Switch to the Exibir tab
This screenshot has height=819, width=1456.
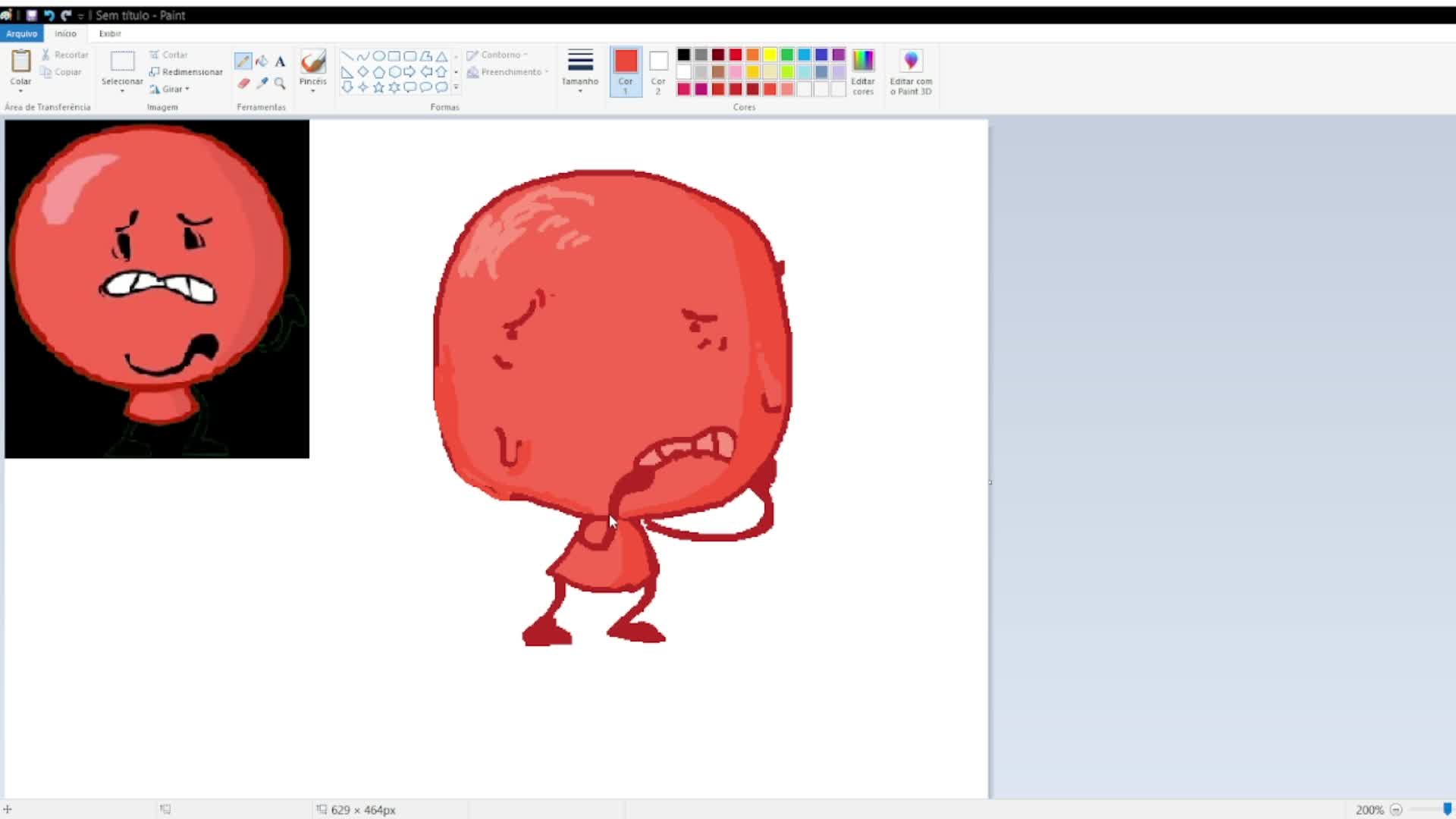[x=110, y=33]
